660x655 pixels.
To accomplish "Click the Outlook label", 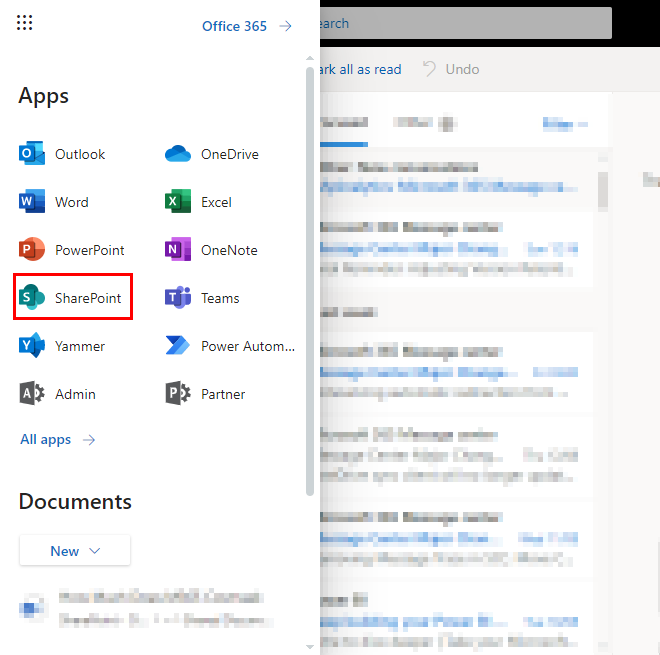I will click(x=80, y=154).
